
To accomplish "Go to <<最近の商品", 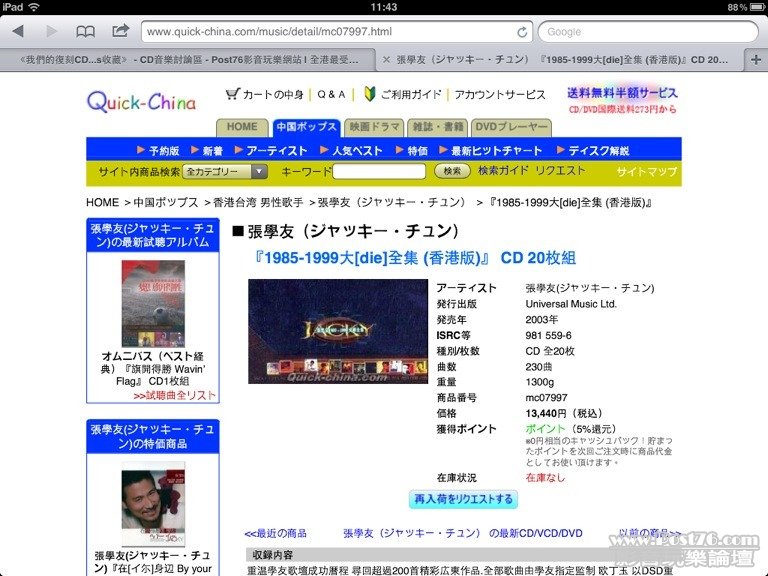I will pyautogui.click(x=275, y=533).
